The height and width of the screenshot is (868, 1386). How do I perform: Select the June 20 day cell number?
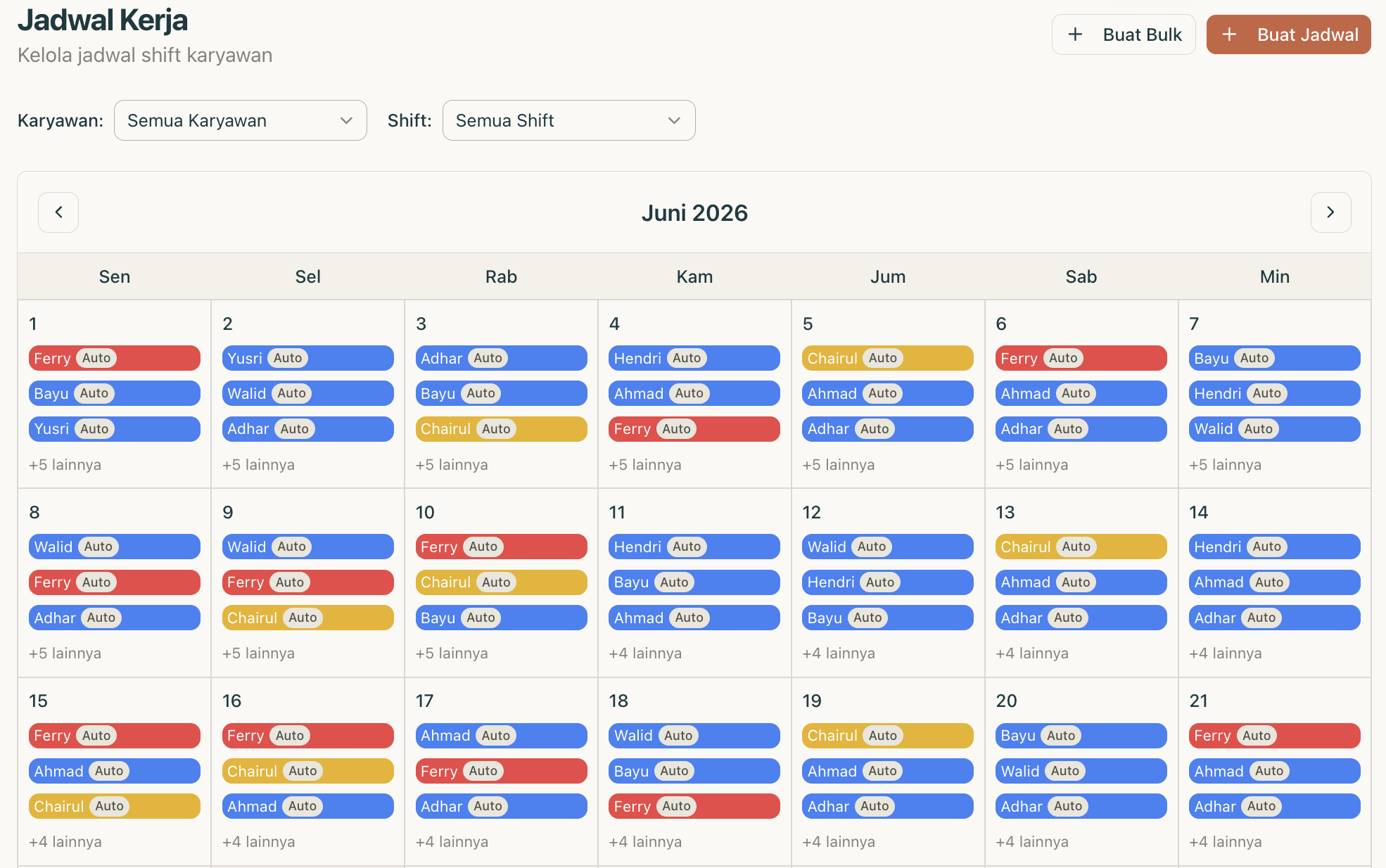[1006, 701]
